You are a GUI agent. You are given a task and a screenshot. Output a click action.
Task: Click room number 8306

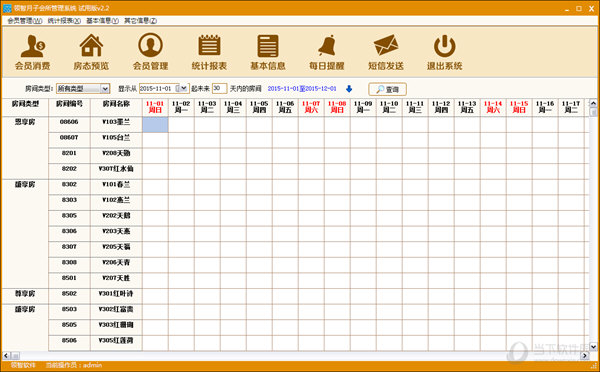point(69,231)
